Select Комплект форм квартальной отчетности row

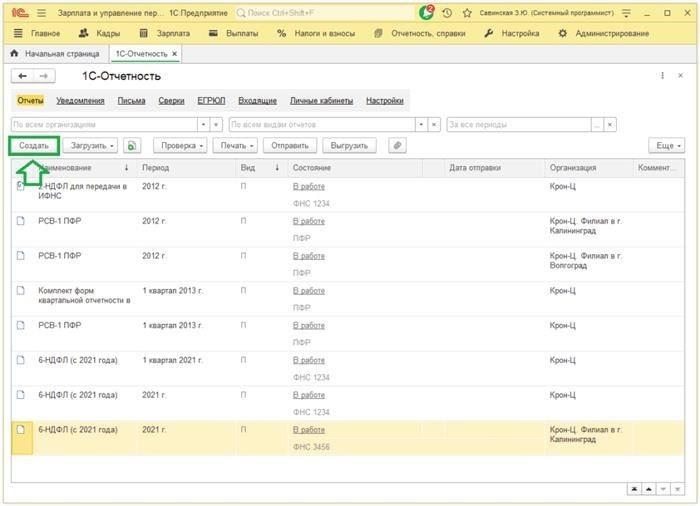(x=348, y=299)
